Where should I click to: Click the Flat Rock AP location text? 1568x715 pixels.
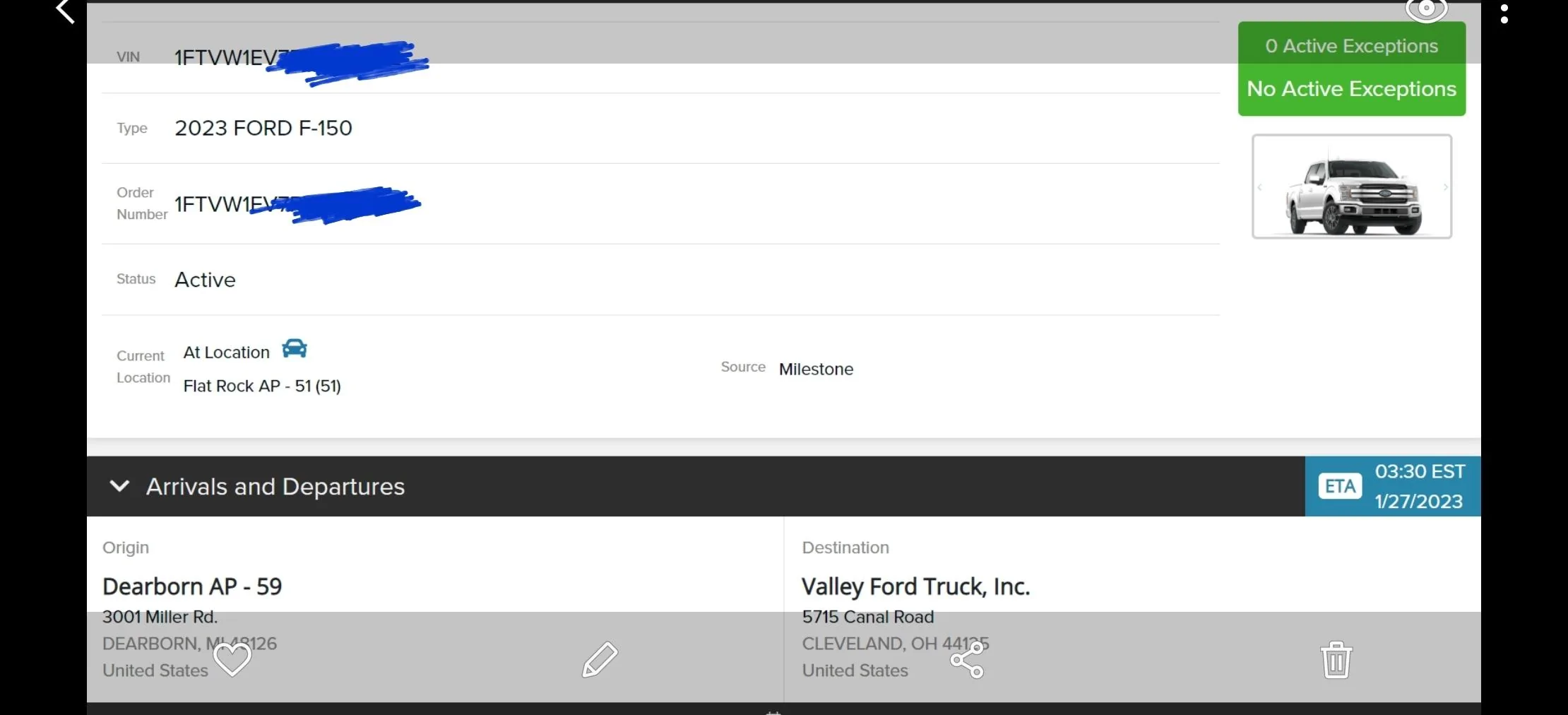click(x=262, y=386)
